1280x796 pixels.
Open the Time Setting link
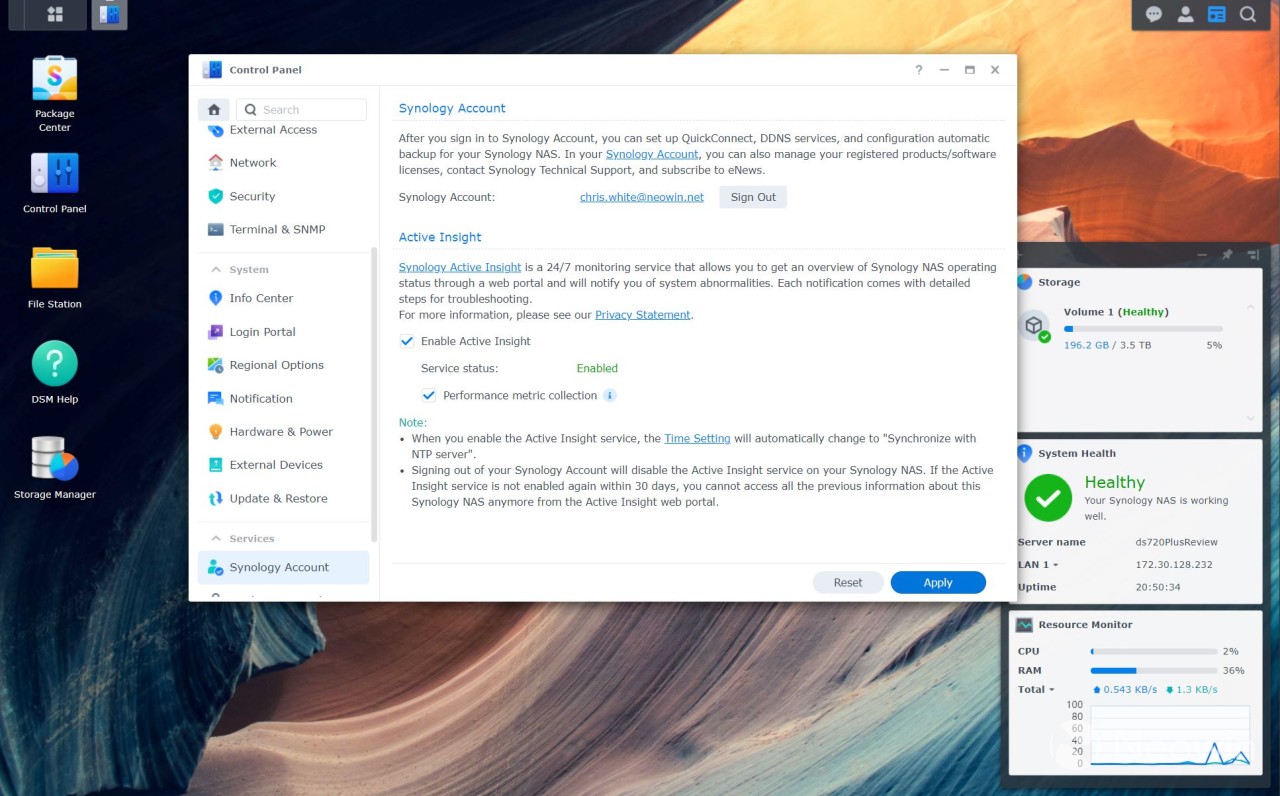tap(697, 439)
